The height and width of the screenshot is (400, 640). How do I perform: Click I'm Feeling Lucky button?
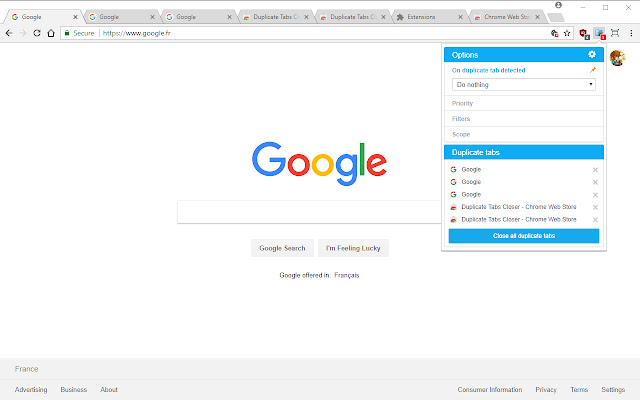pos(353,248)
